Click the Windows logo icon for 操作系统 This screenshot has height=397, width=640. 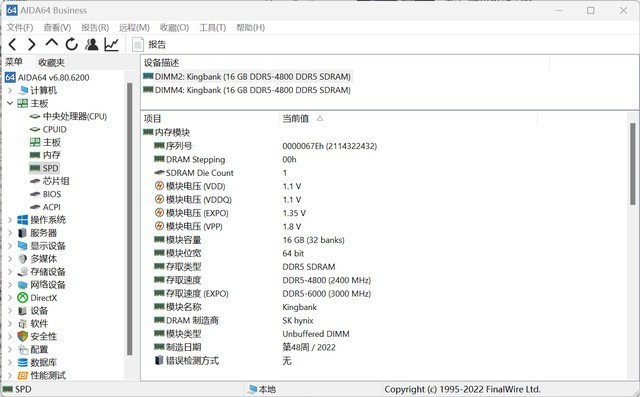click(x=23, y=220)
